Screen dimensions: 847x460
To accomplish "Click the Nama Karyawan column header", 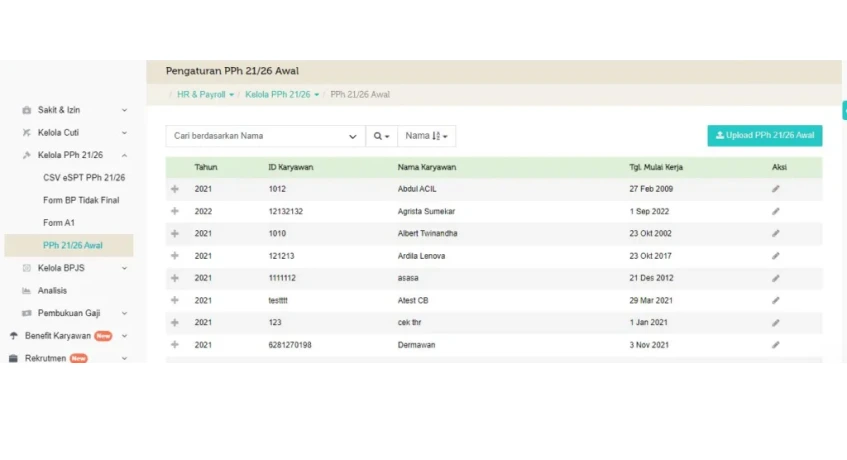I will pyautogui.click(x=427, y=167).
